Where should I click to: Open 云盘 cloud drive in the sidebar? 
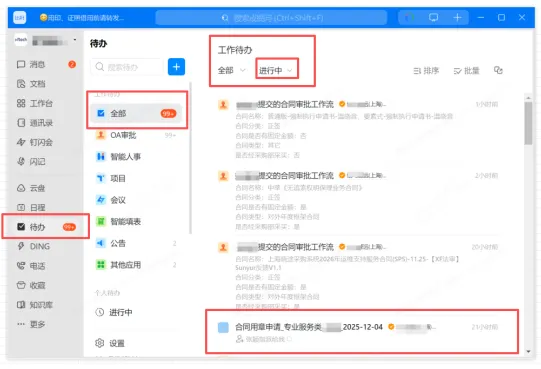45,188
